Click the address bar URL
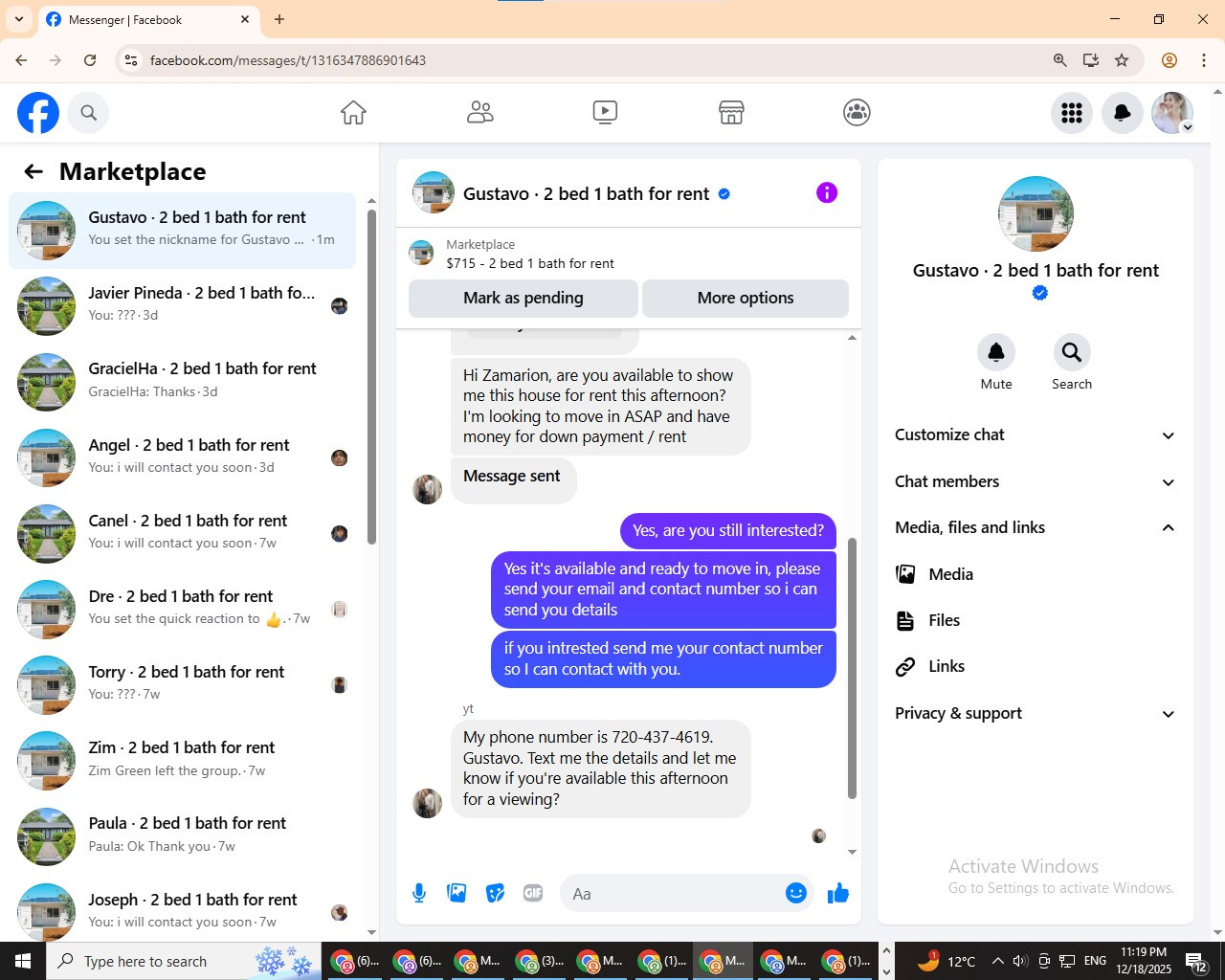Screen dimensions: 1225x980 tap(288, 60)
